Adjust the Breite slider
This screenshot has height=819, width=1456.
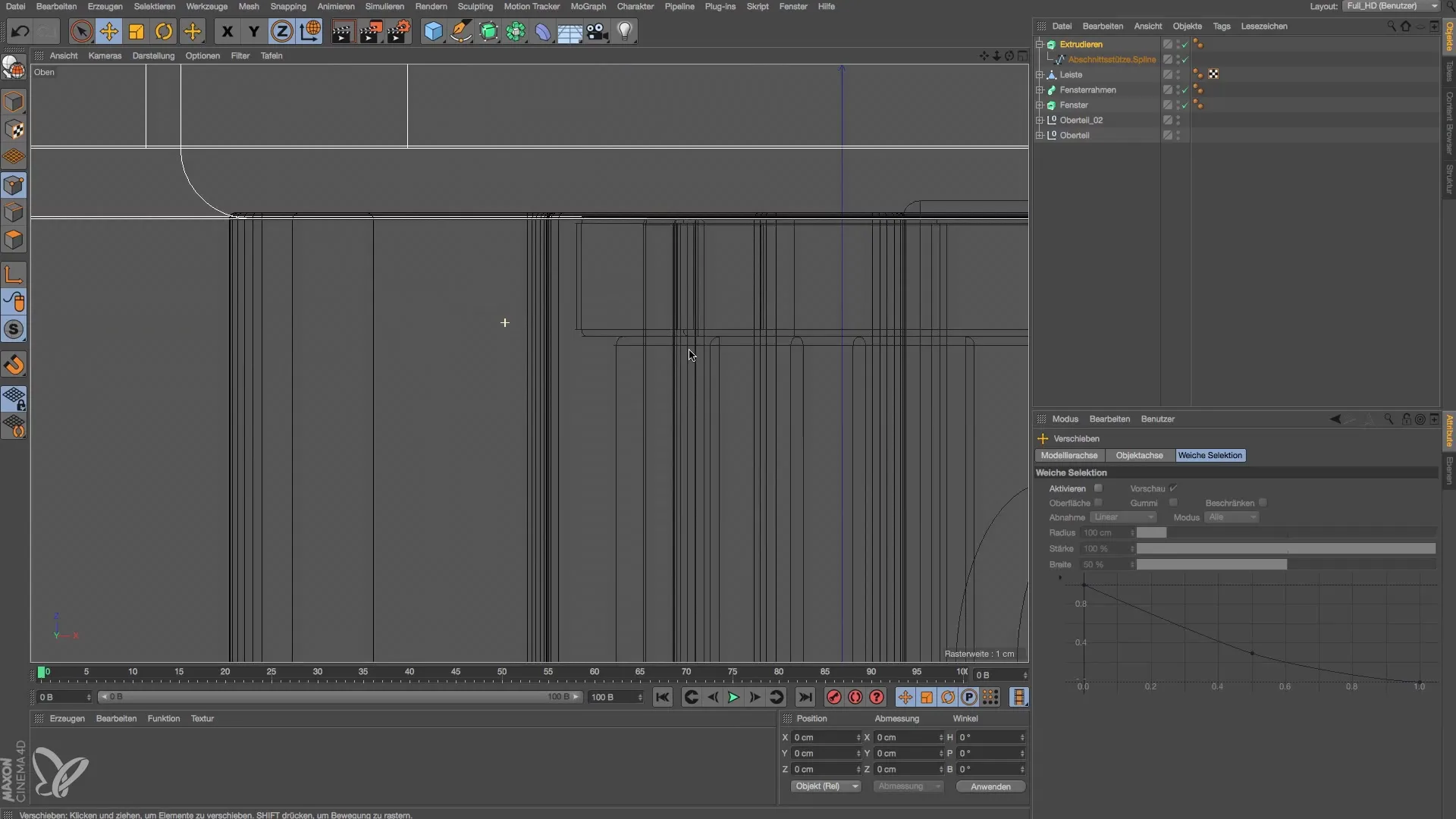[x=1286, y=565]
